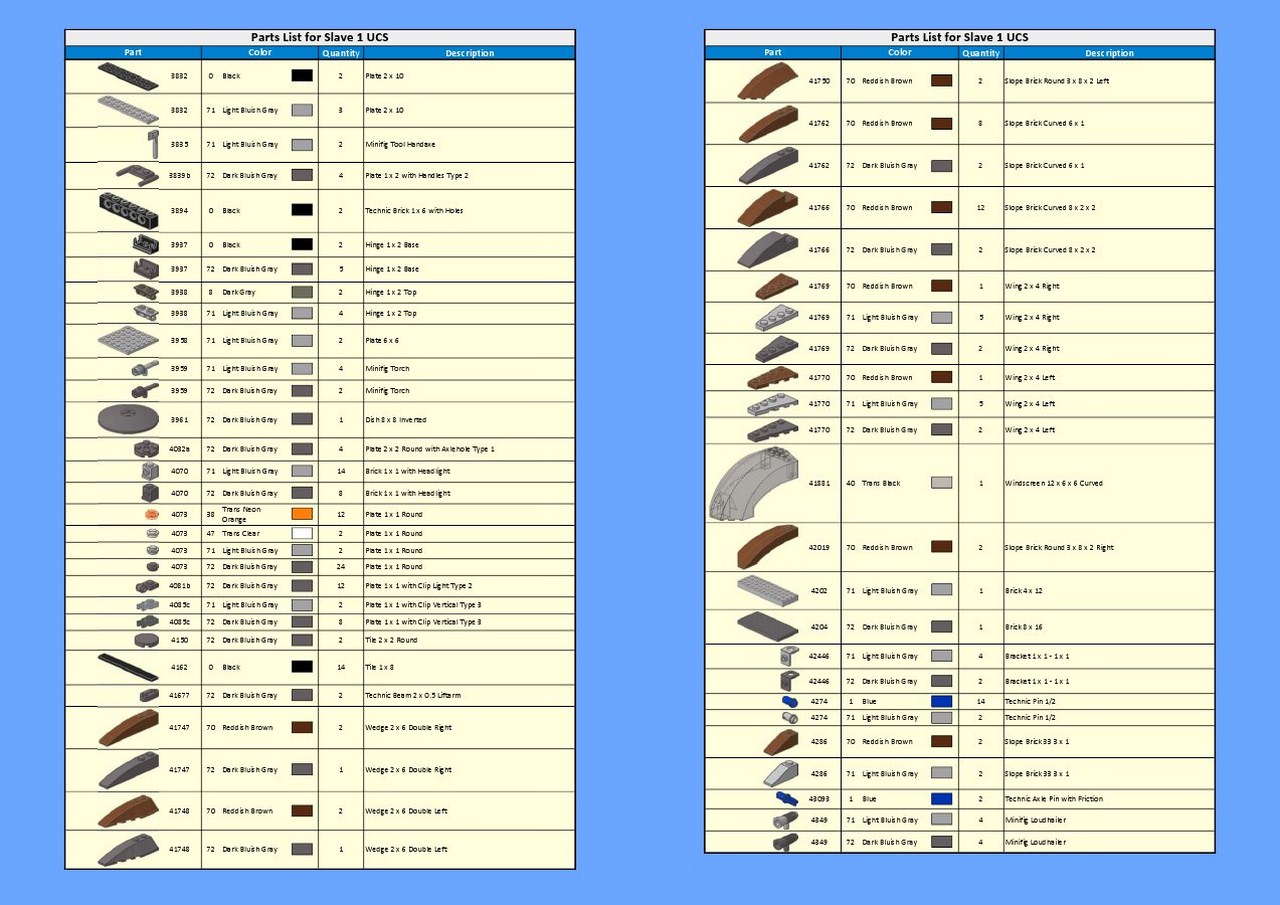Viewport: 1280px width, 905px height.
Task: Click the Reddish Brown 41770 wing image
Action: [x=773, y=377]
